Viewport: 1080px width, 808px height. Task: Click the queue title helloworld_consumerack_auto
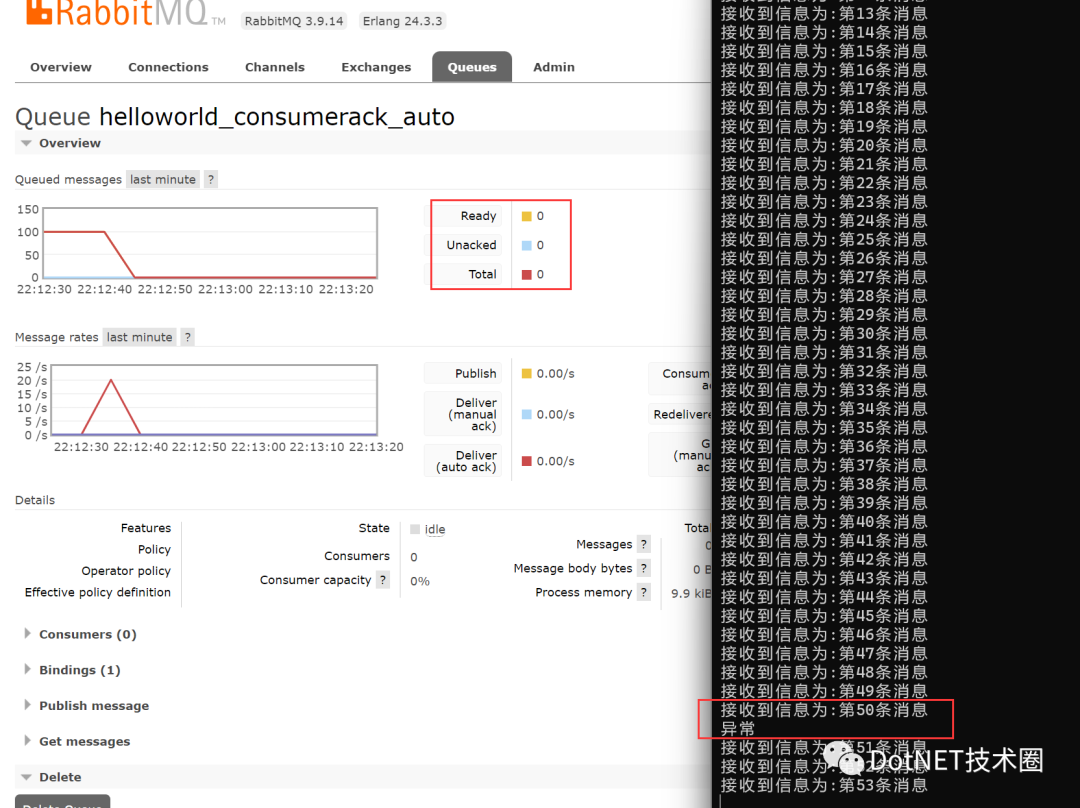point(277,117)
